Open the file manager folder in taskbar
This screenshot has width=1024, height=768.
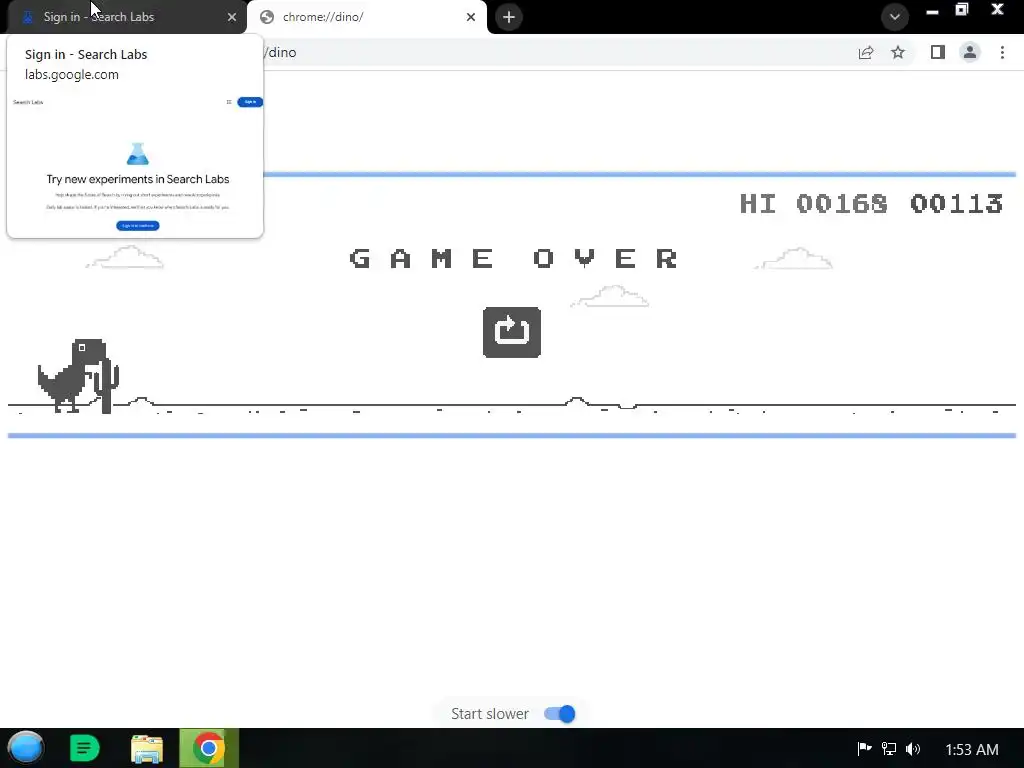(x=147, y=748)
